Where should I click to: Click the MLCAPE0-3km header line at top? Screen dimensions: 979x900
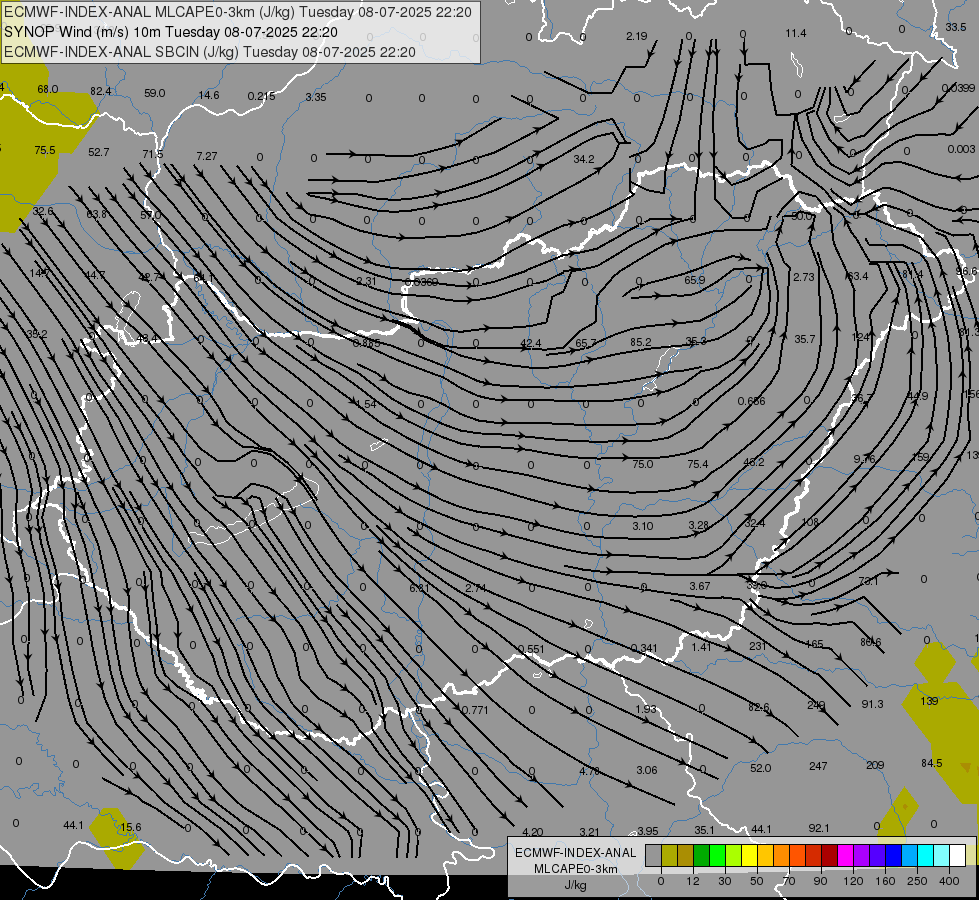pos(238,12)
